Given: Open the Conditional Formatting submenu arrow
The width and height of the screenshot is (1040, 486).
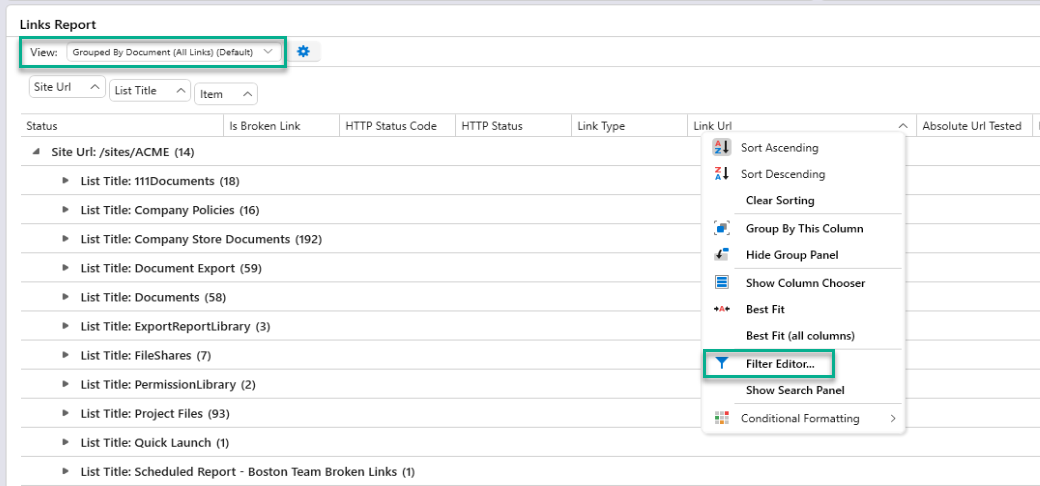Looking at the screenshot, I should (x=893, y=418).
